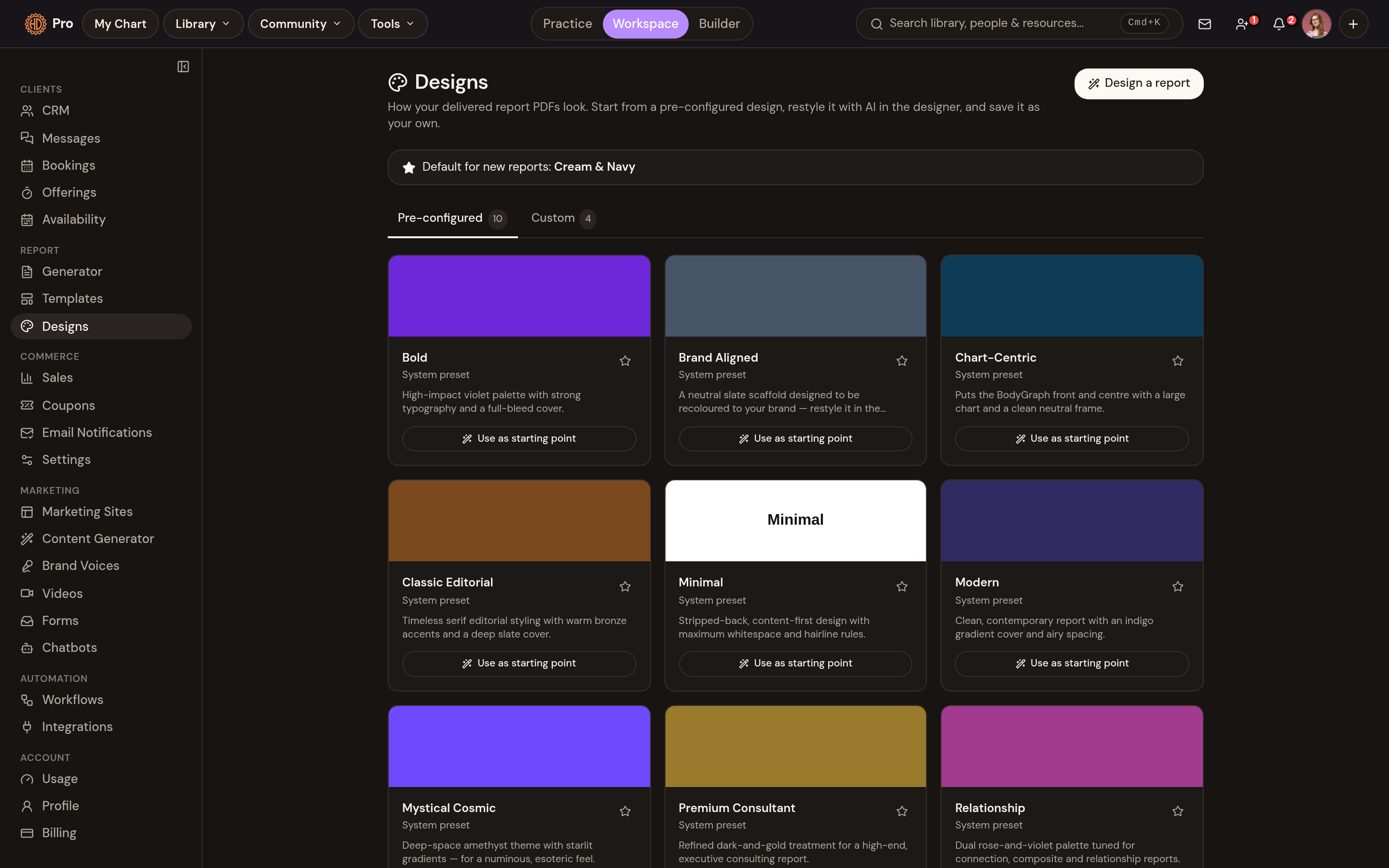Open Bookings in sidebar
Image resolution: width=1389 pixels, height=868 pixels.
point(101,165)
